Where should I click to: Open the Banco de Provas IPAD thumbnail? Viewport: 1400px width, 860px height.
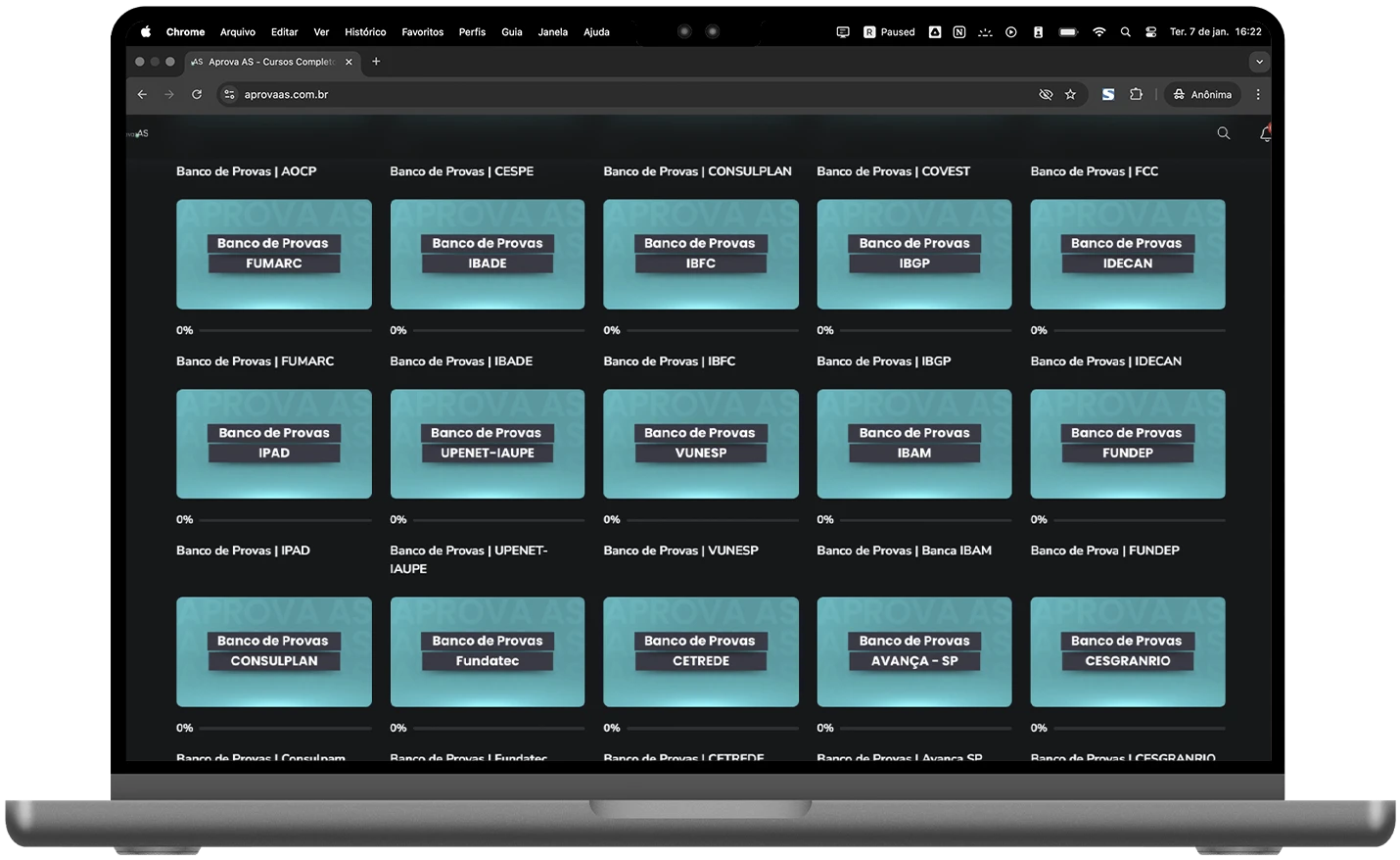click(274, 444)
